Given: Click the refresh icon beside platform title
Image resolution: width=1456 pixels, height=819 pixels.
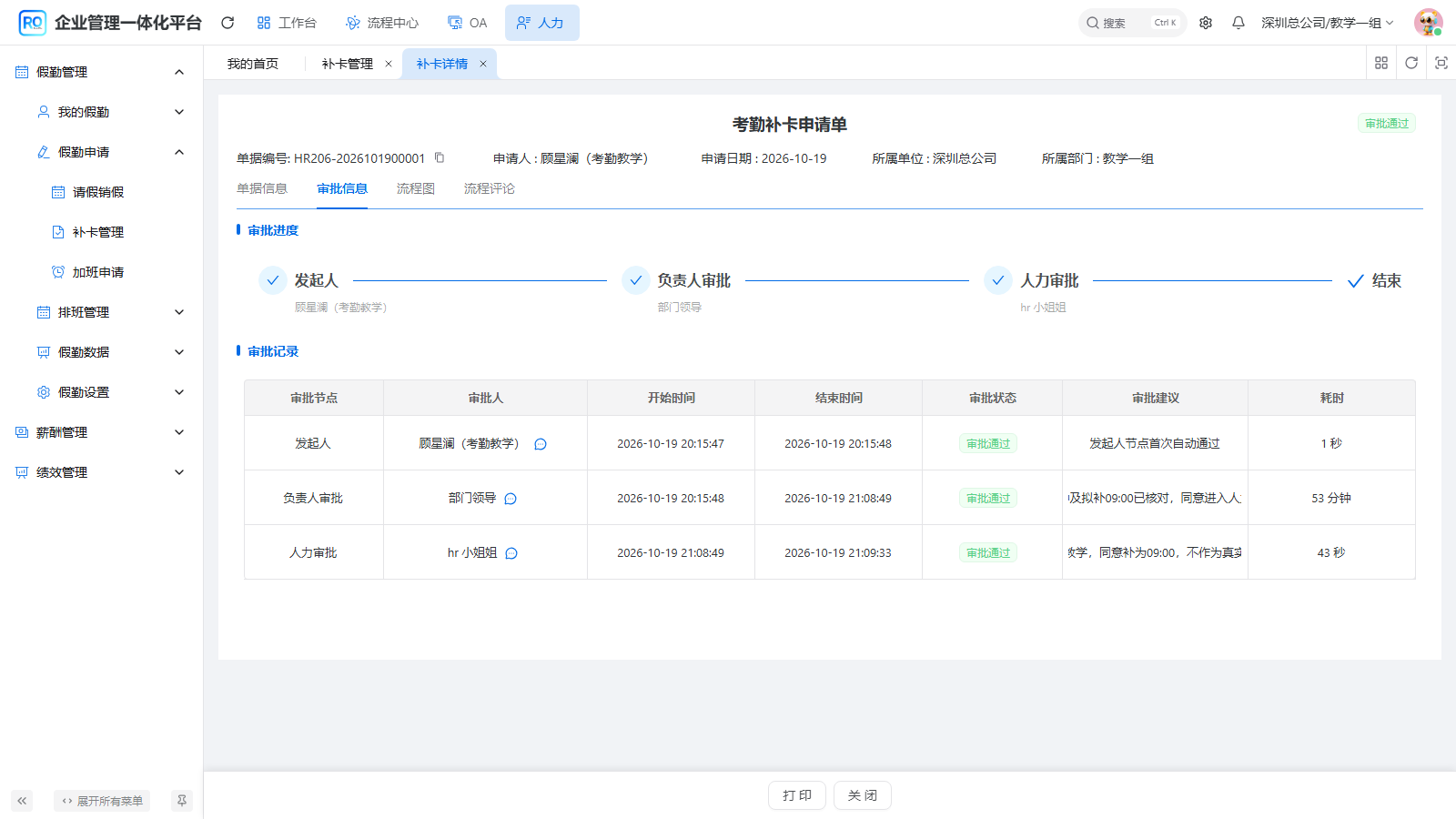Looking at the screenshot, I should [x=227, y=23].
